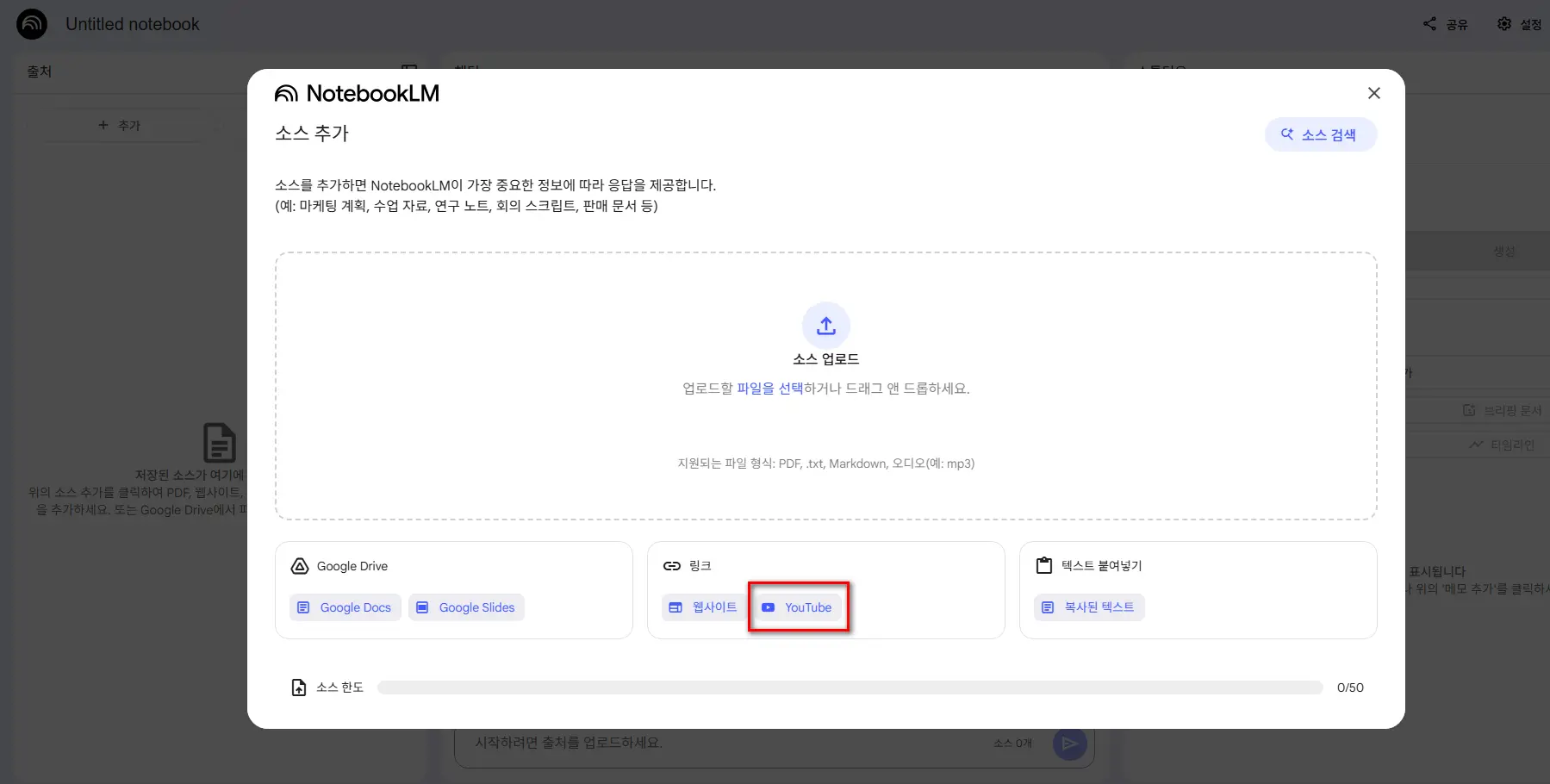Click the 추가 button in sources panel
Image resolution: width=1550 pixels, height=784 pixels.
[120, 126]
